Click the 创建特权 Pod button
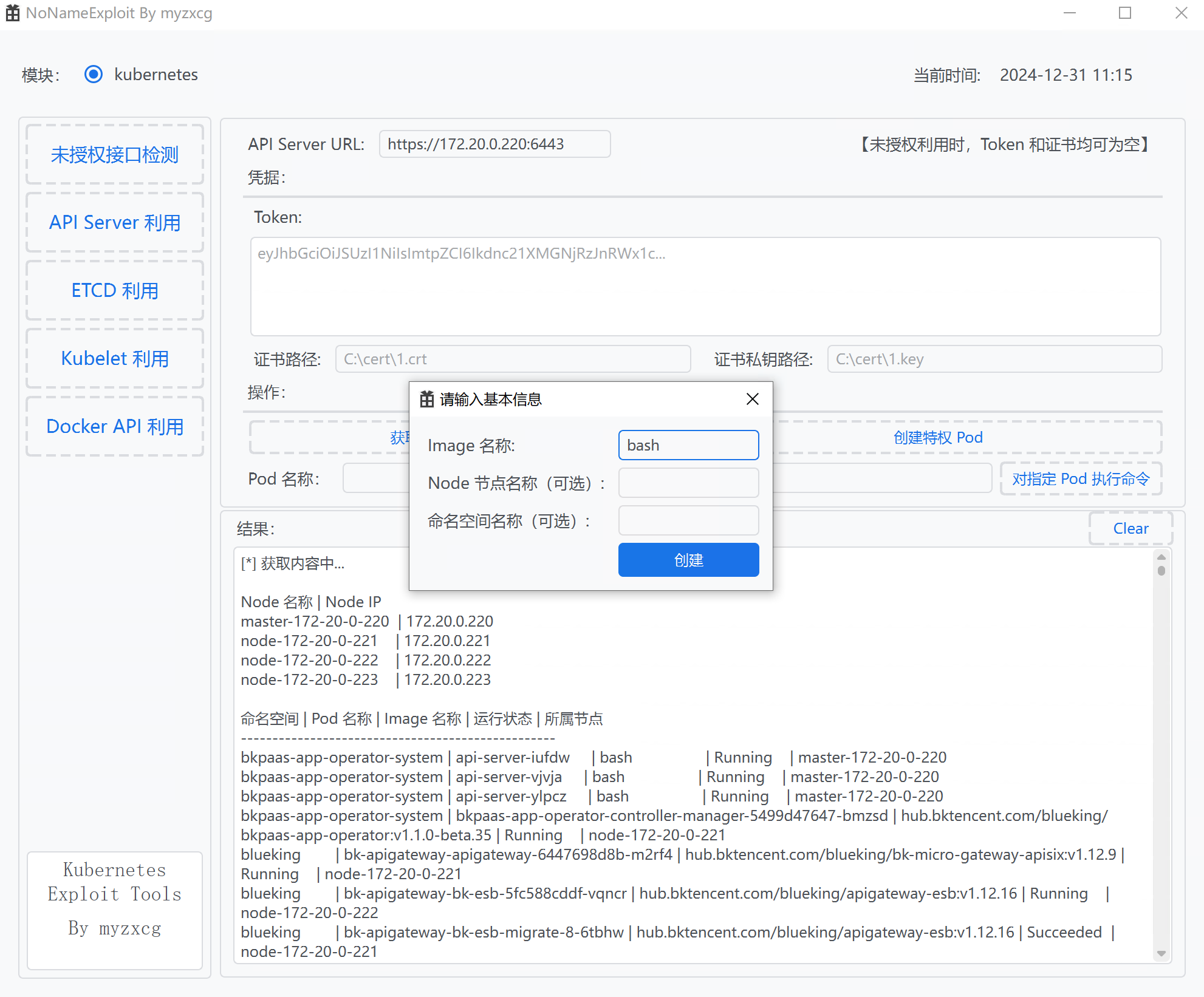The image size is (1204, 997). coord(938,437)
